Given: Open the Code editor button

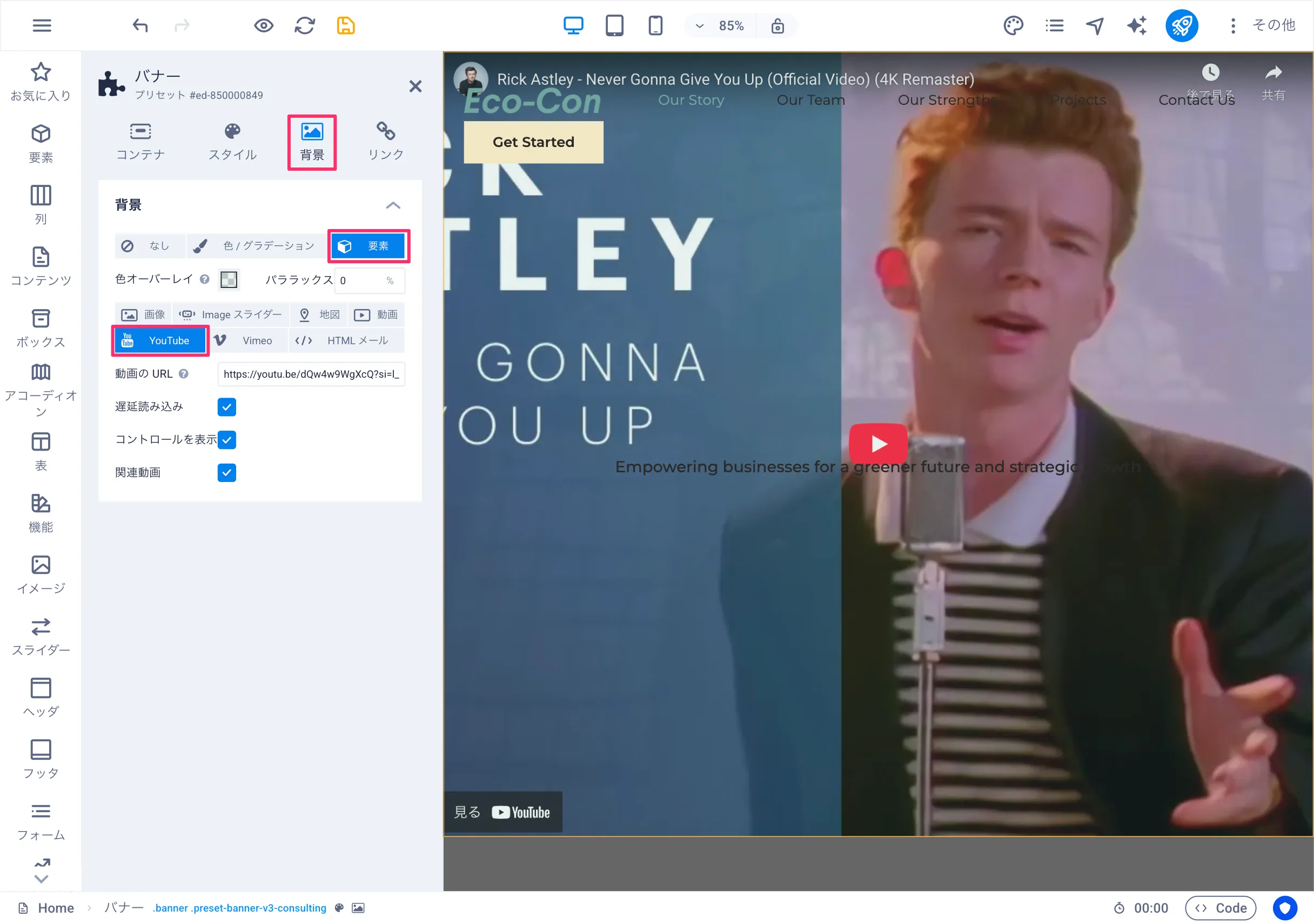Looking at the screenshot, I should point(1220,908).
